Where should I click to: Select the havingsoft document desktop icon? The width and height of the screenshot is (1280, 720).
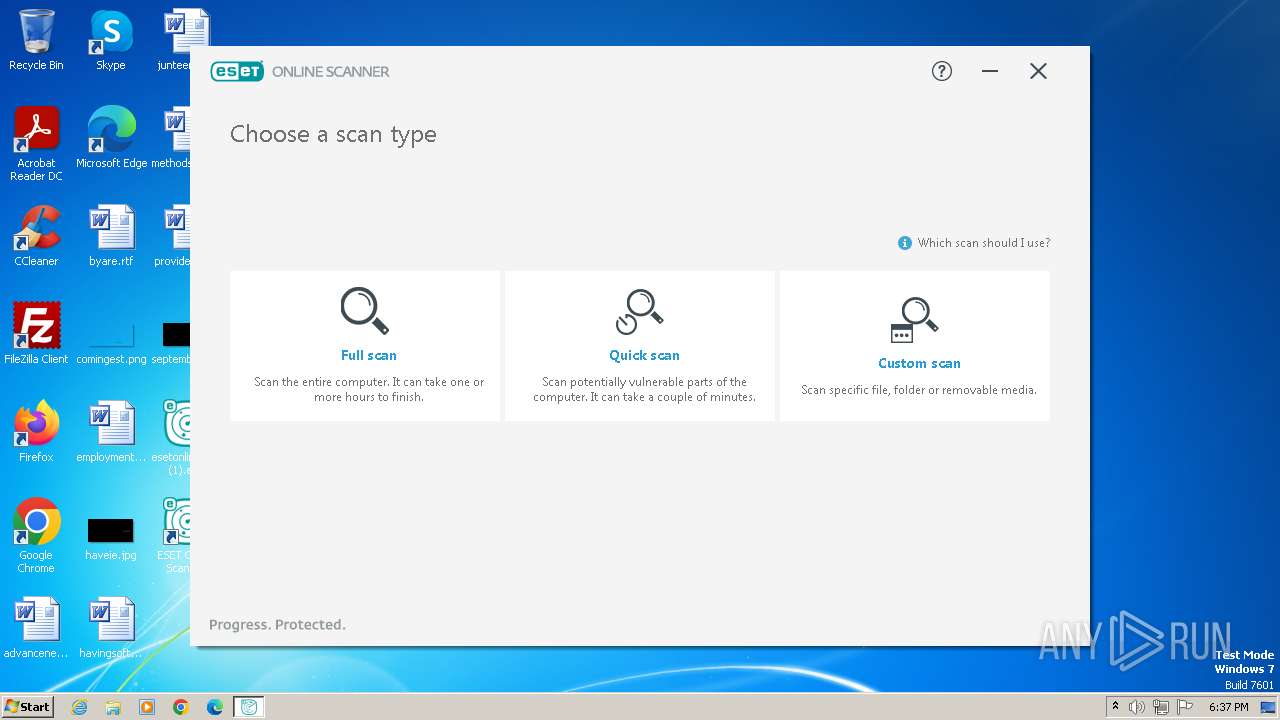(111, 628)
